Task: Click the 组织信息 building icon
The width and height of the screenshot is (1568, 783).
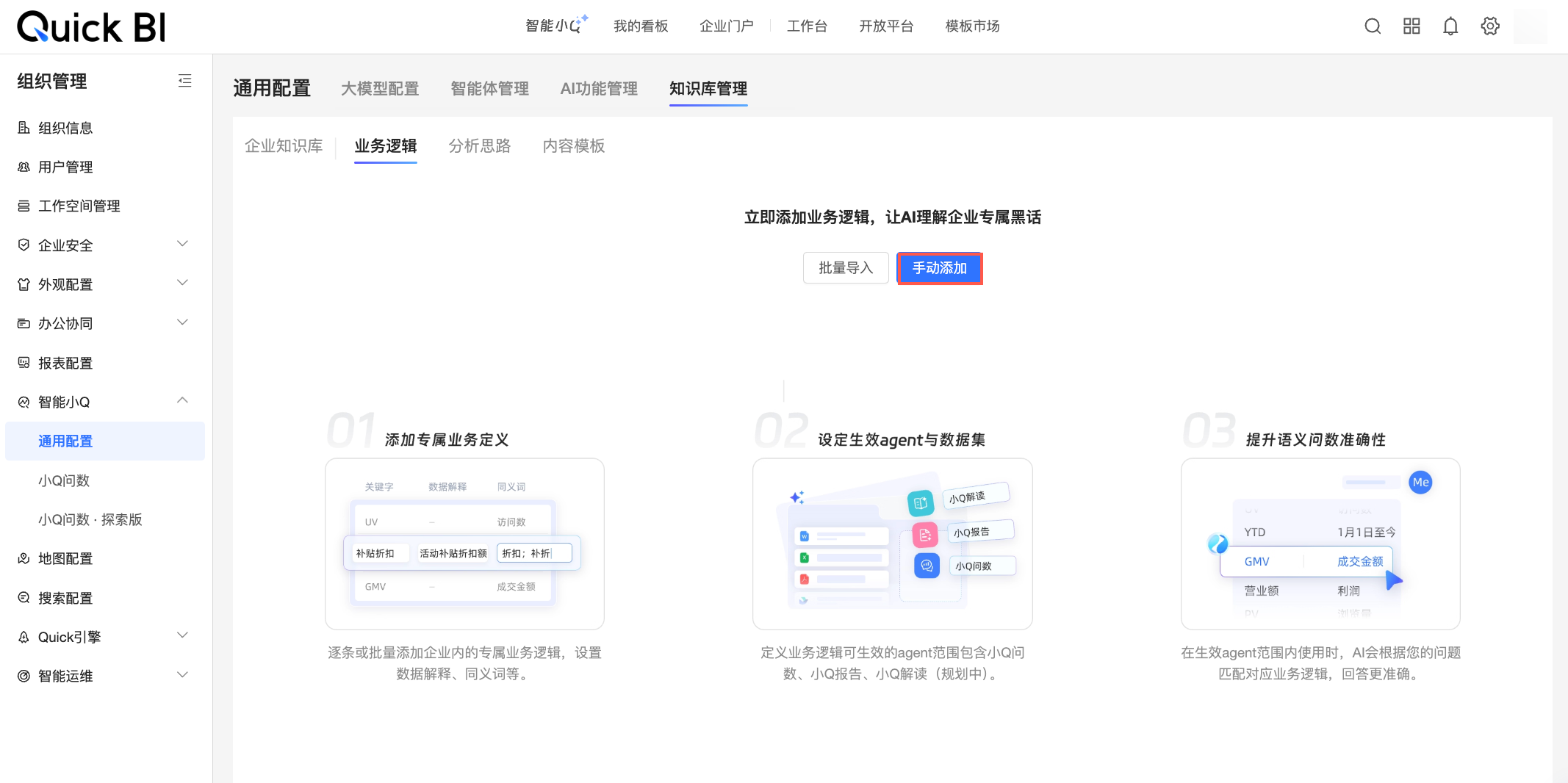Action: 24,128
